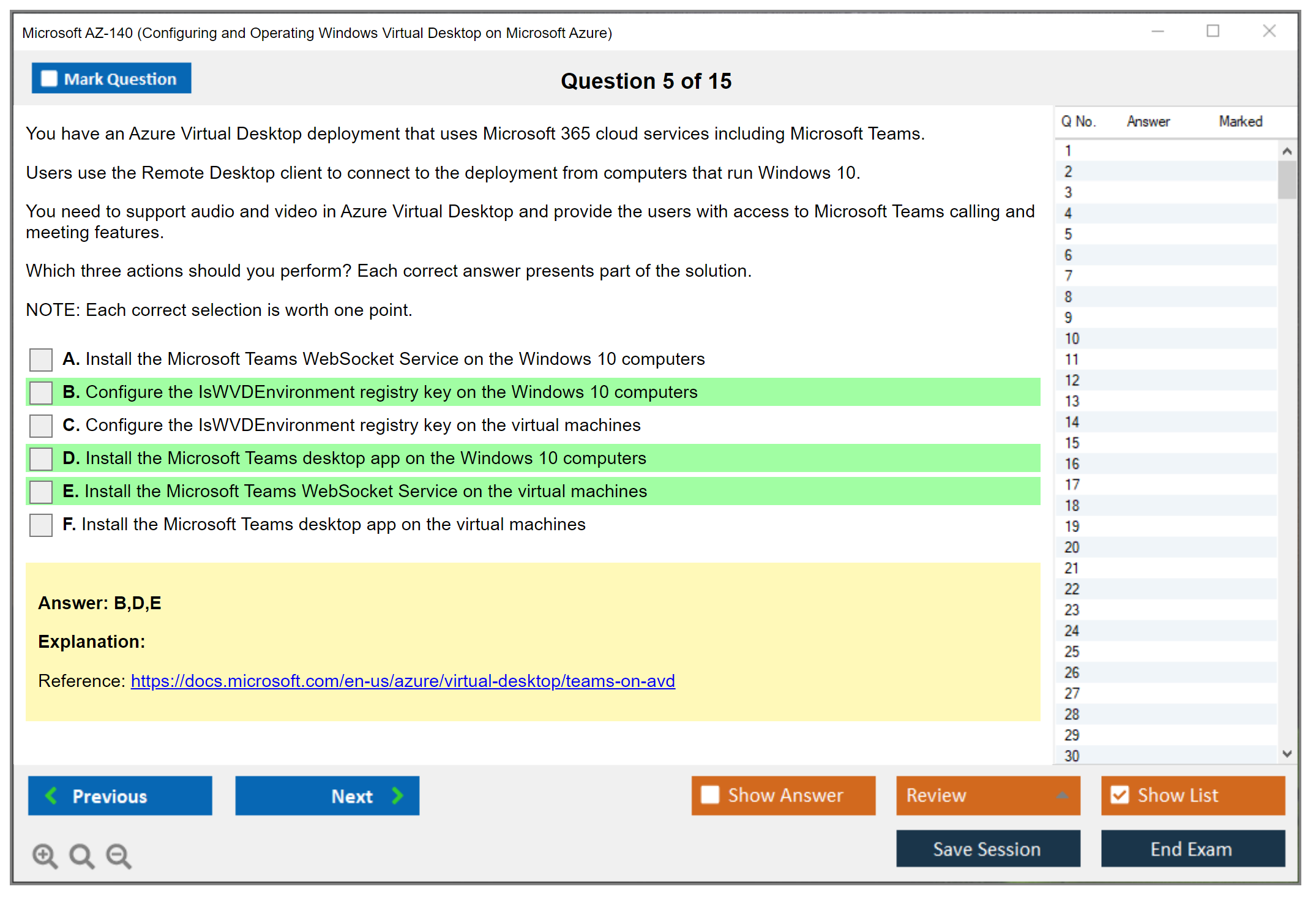The width and height of the screenshot is (1316, 900).
Task: Tick option C IsWVDEnvironment on virtual machines
Action: tap(41, 426)
